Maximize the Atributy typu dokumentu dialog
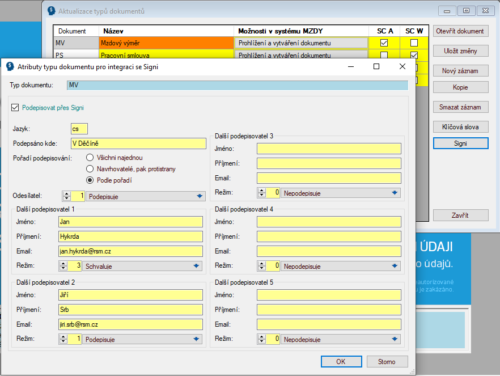Screen dimensions: 500x376 [x=376, y=66]
